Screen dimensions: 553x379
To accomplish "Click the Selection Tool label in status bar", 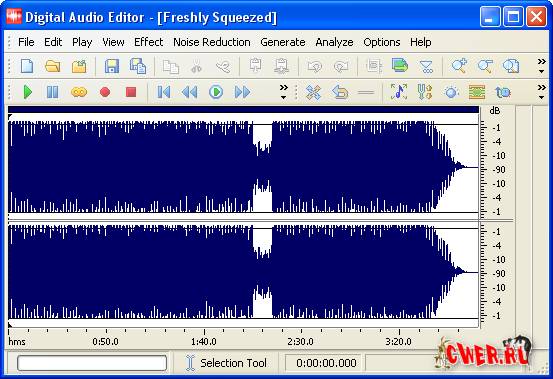I will (233, 363).
